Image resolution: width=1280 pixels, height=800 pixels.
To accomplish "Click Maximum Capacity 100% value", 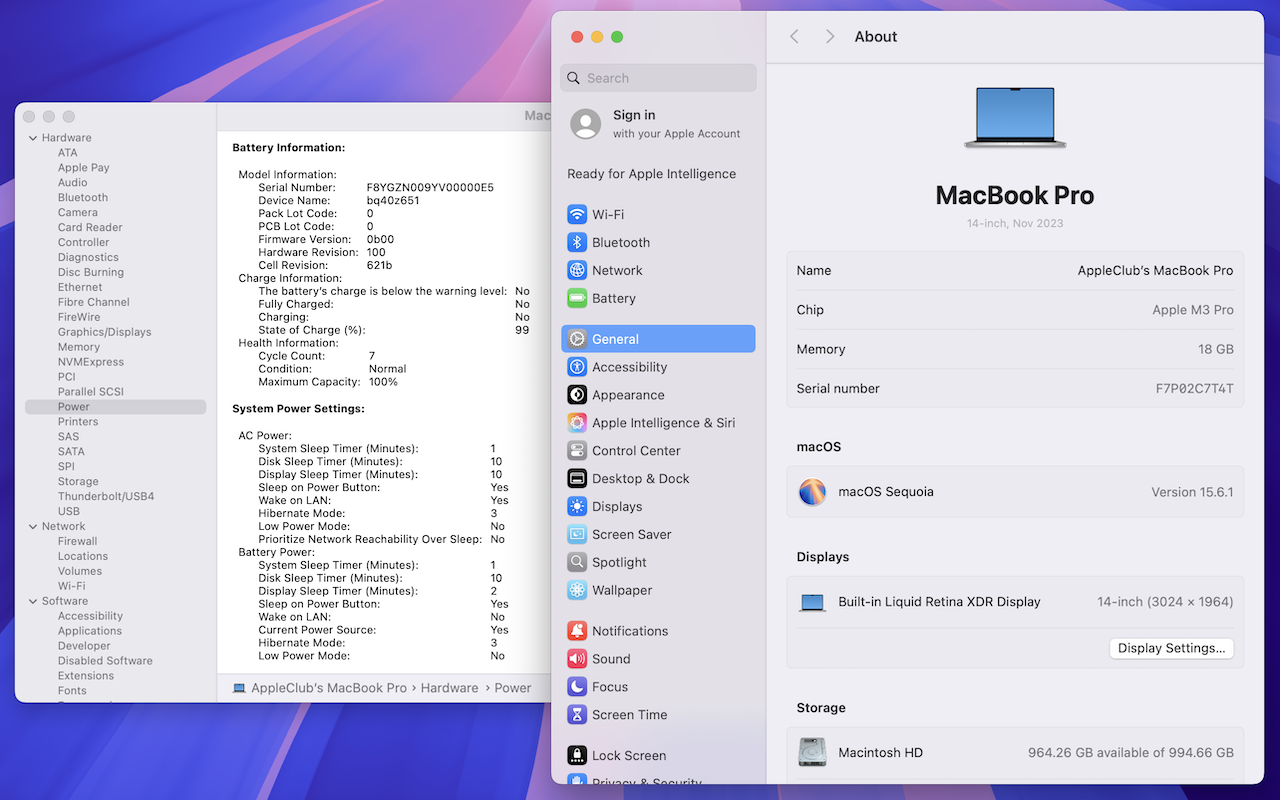I will coord(383,382).
